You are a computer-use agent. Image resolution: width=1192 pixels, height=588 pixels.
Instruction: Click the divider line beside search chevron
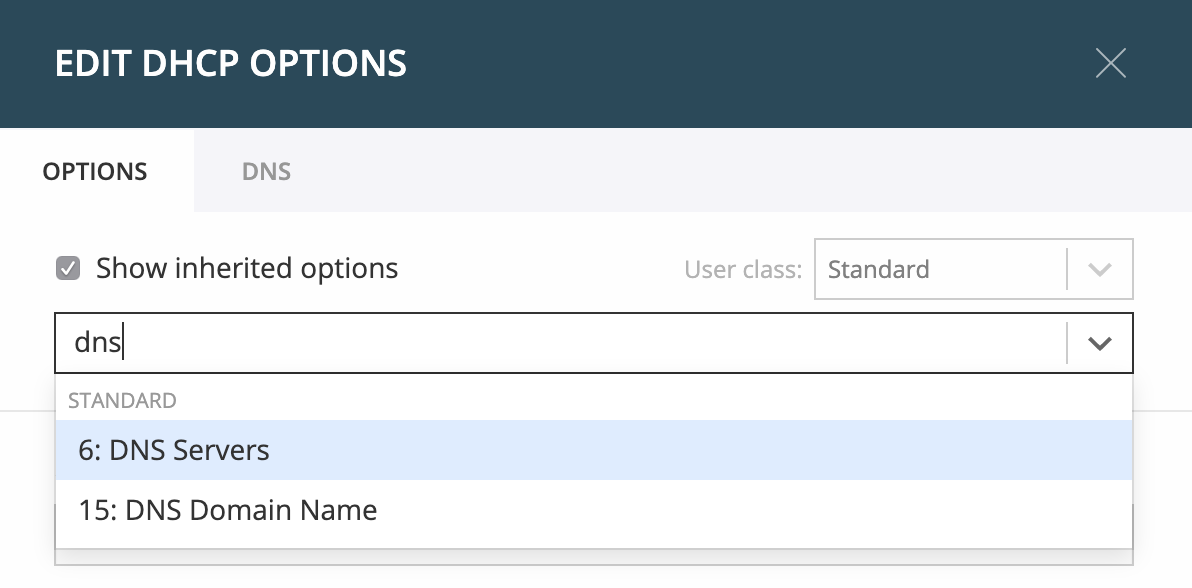[x=1067, y=343]
